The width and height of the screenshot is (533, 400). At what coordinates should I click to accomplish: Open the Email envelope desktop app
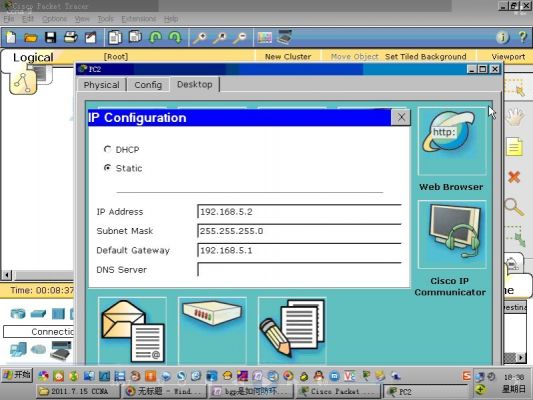132,330
